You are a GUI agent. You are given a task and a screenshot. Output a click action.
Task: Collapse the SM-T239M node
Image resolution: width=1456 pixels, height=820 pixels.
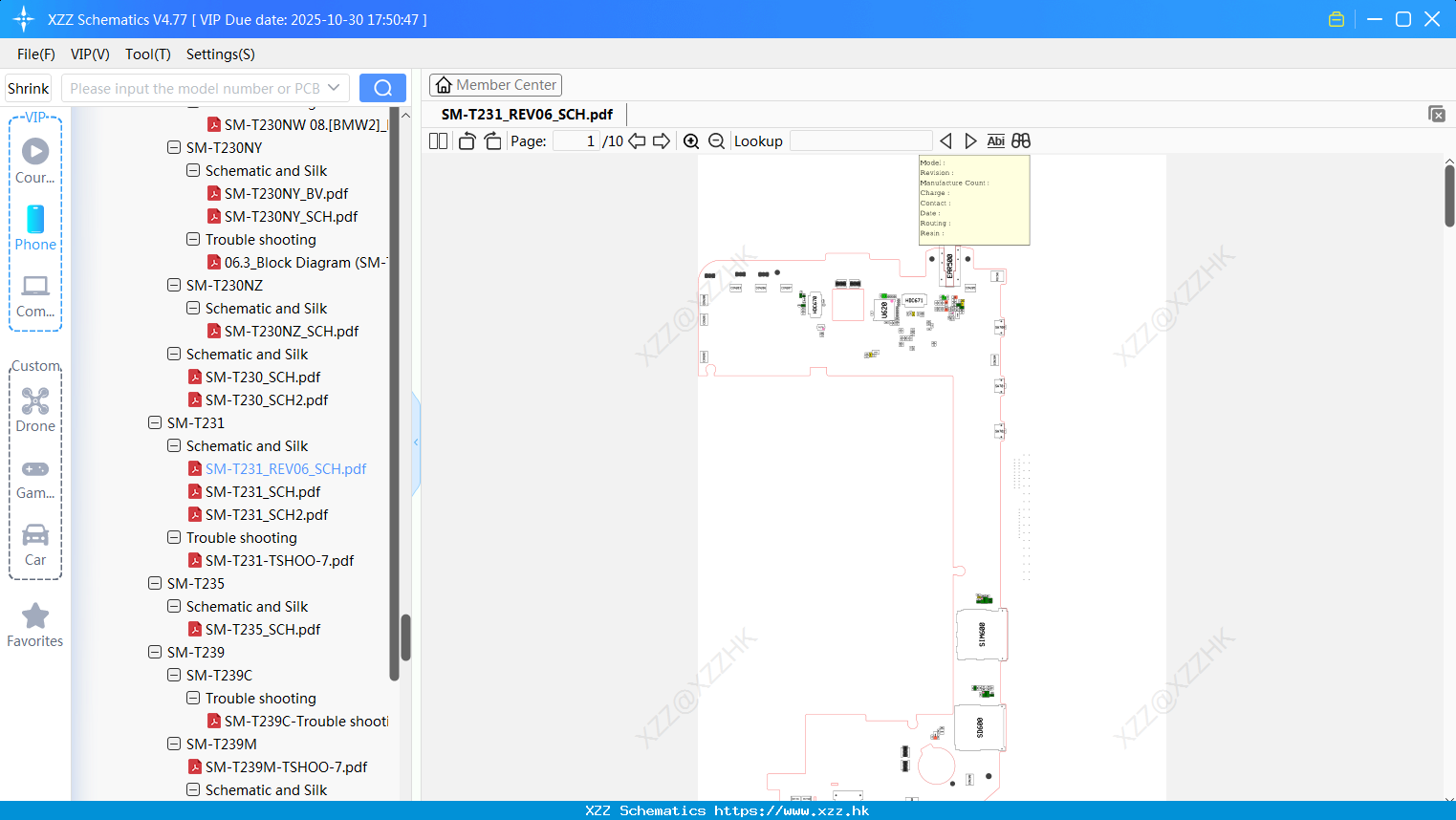pyautogui.click(x=174, y=744)
